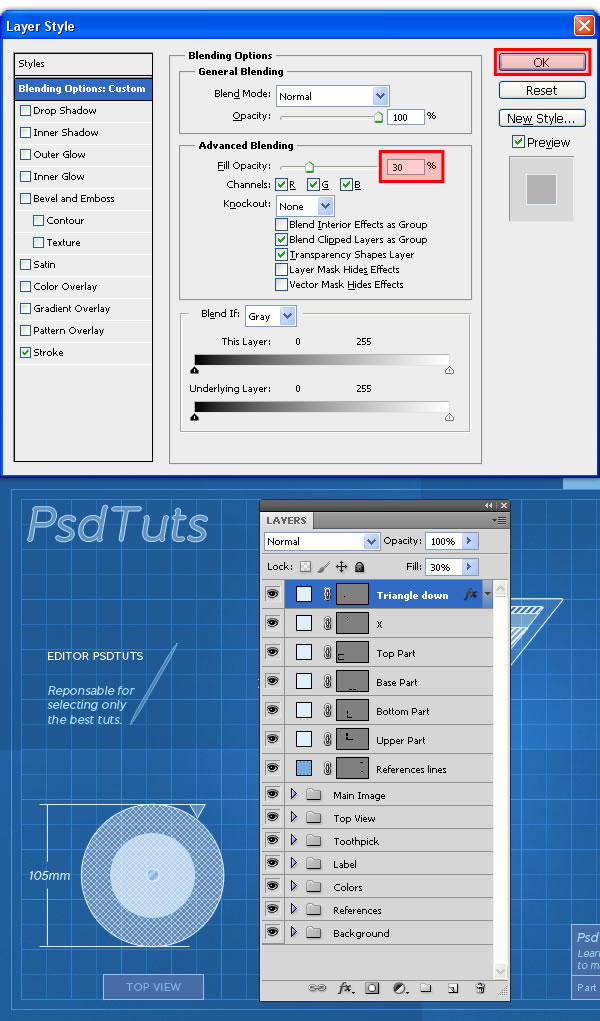This screenshot has width=600, height=1021.
Task: Delete layer with the trash icon
Action: (x=480, y=988)
